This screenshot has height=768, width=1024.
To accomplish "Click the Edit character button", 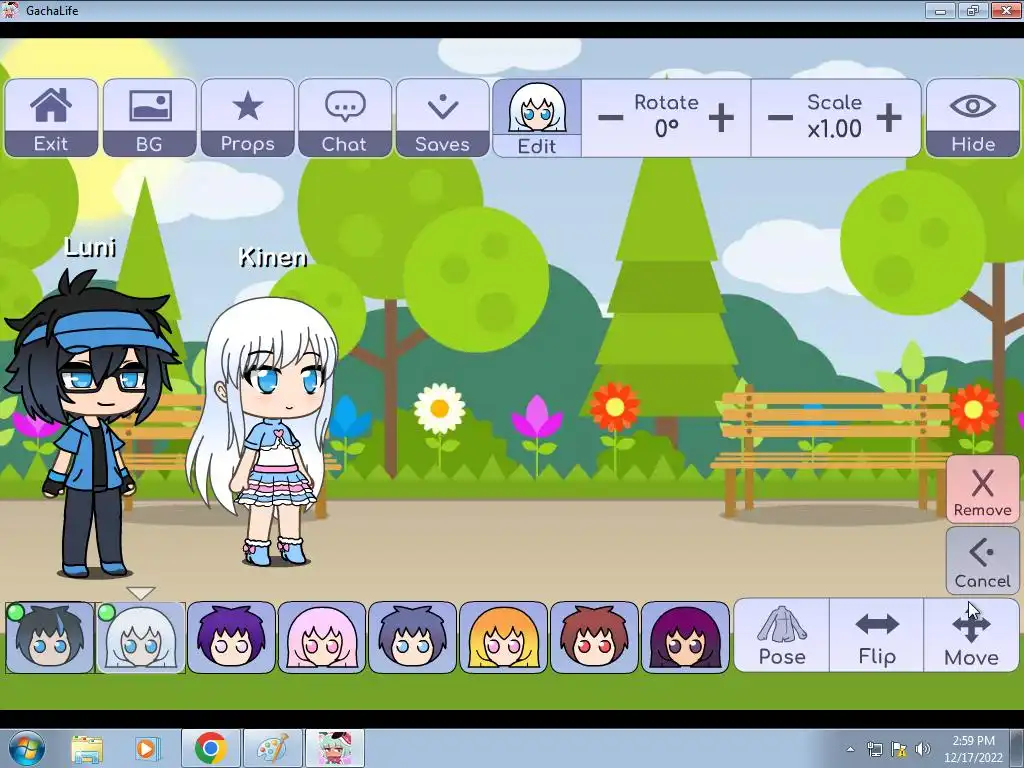I will coord(537,118).
